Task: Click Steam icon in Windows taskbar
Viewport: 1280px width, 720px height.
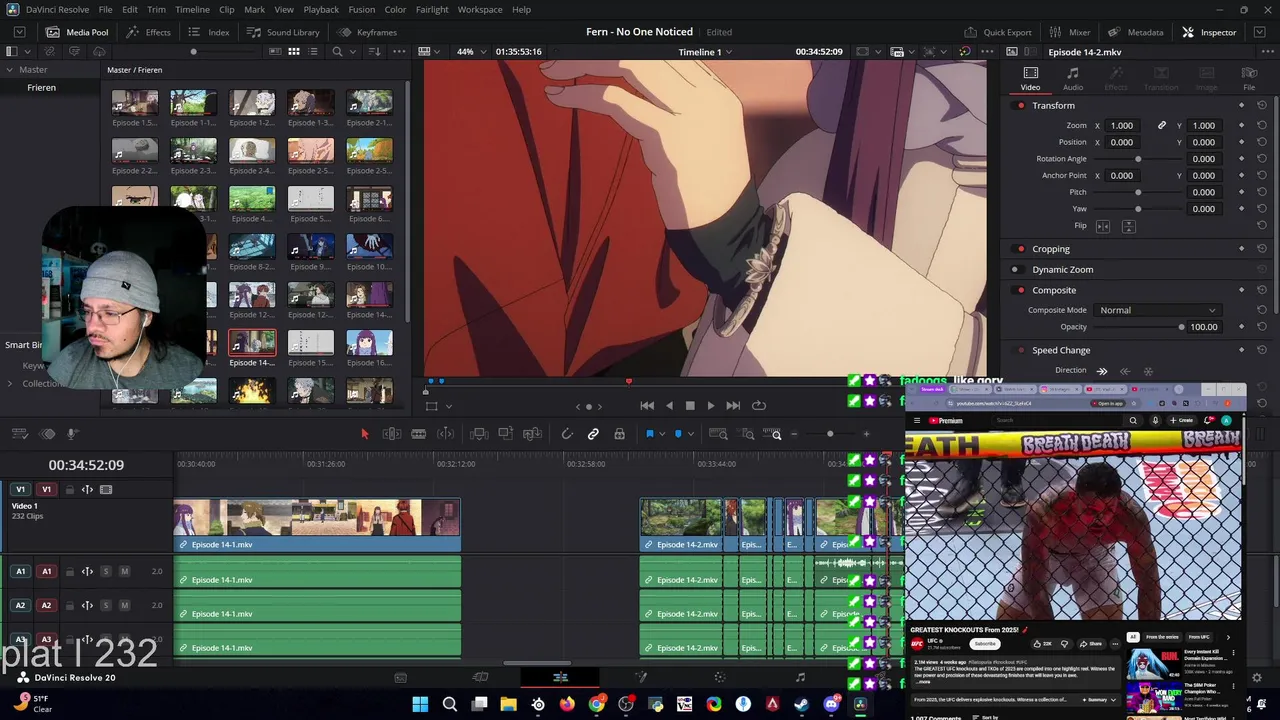Action: 802,704
